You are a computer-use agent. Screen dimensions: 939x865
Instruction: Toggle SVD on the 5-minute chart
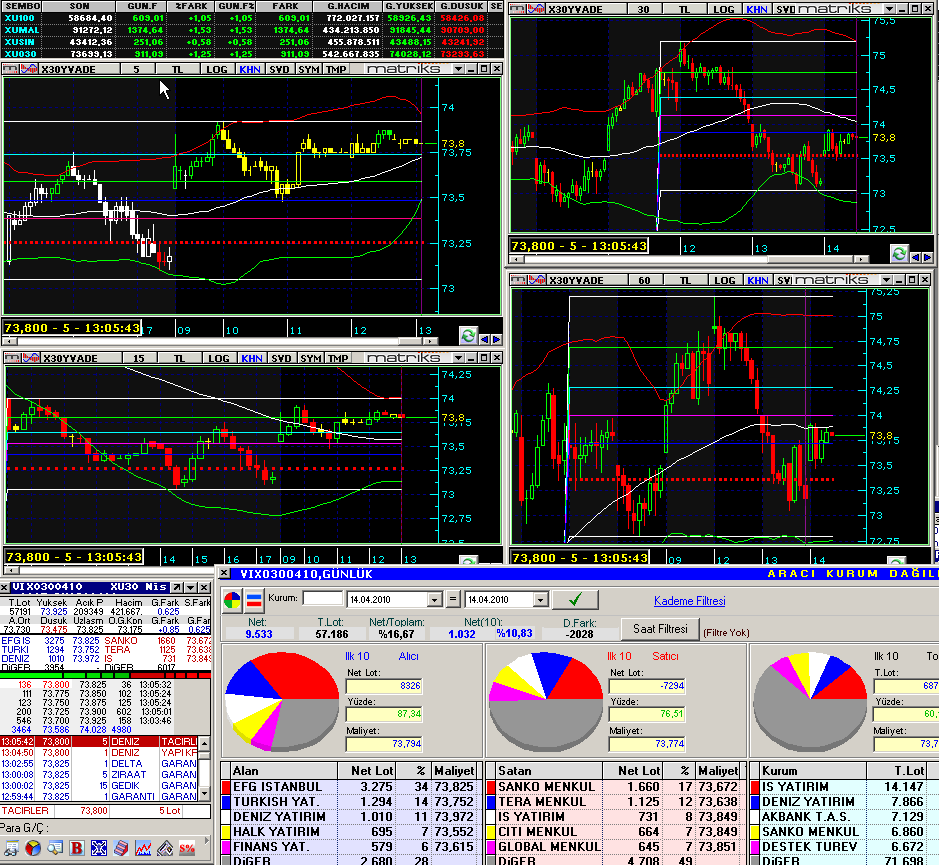click(279, 69)
